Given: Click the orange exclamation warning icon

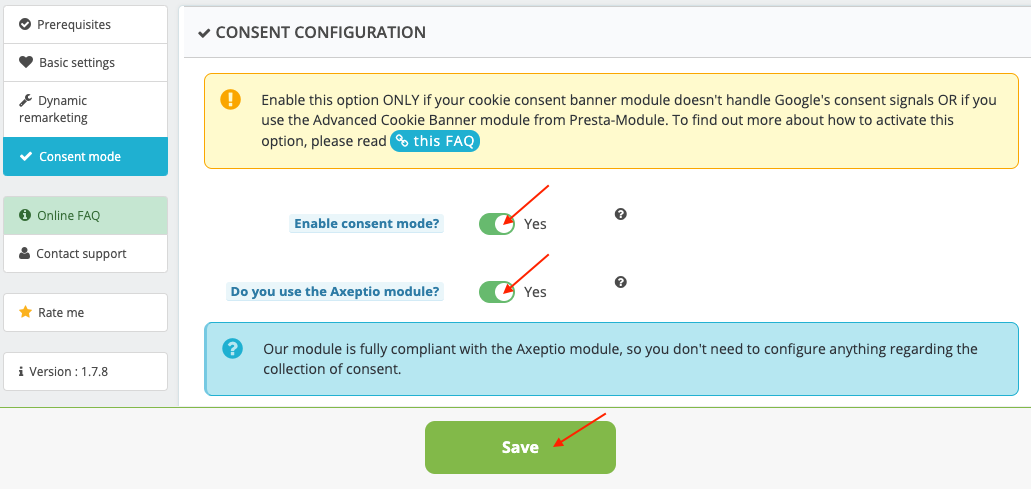Looking at the screenshot, I should pyautogui.click(x=231, y=100).
